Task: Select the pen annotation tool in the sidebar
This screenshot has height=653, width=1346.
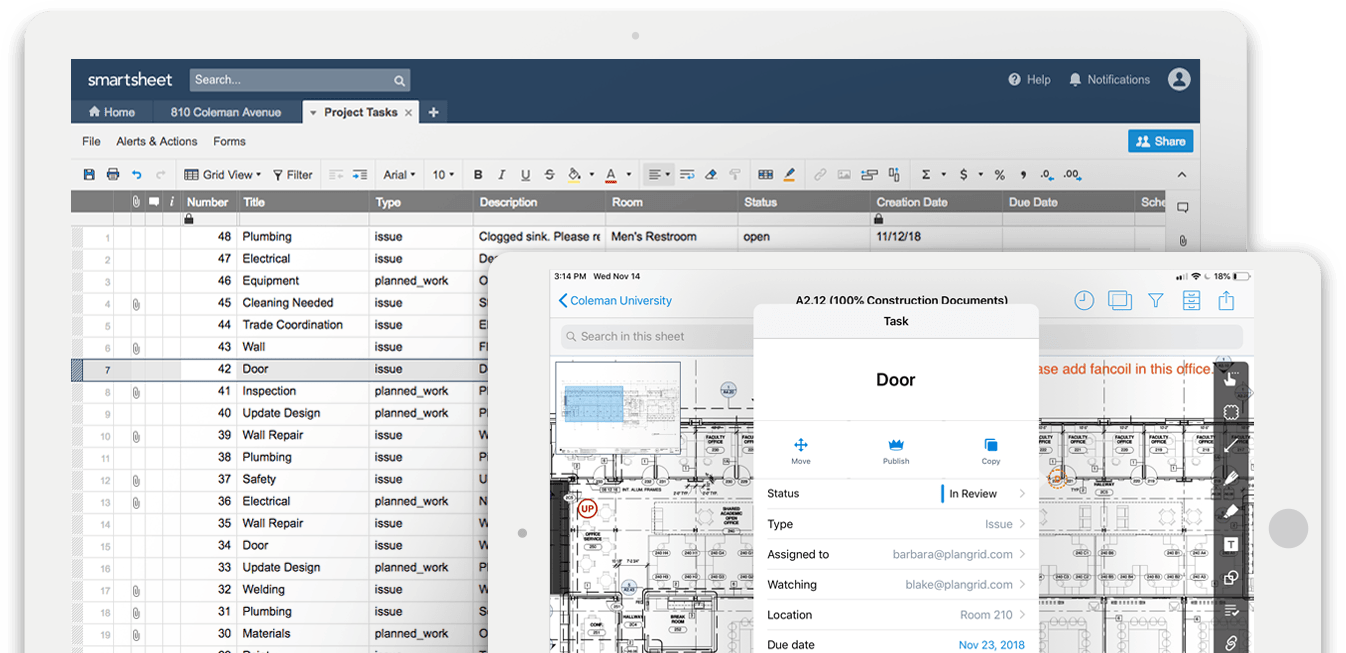Action: (x=1230, y=478)
